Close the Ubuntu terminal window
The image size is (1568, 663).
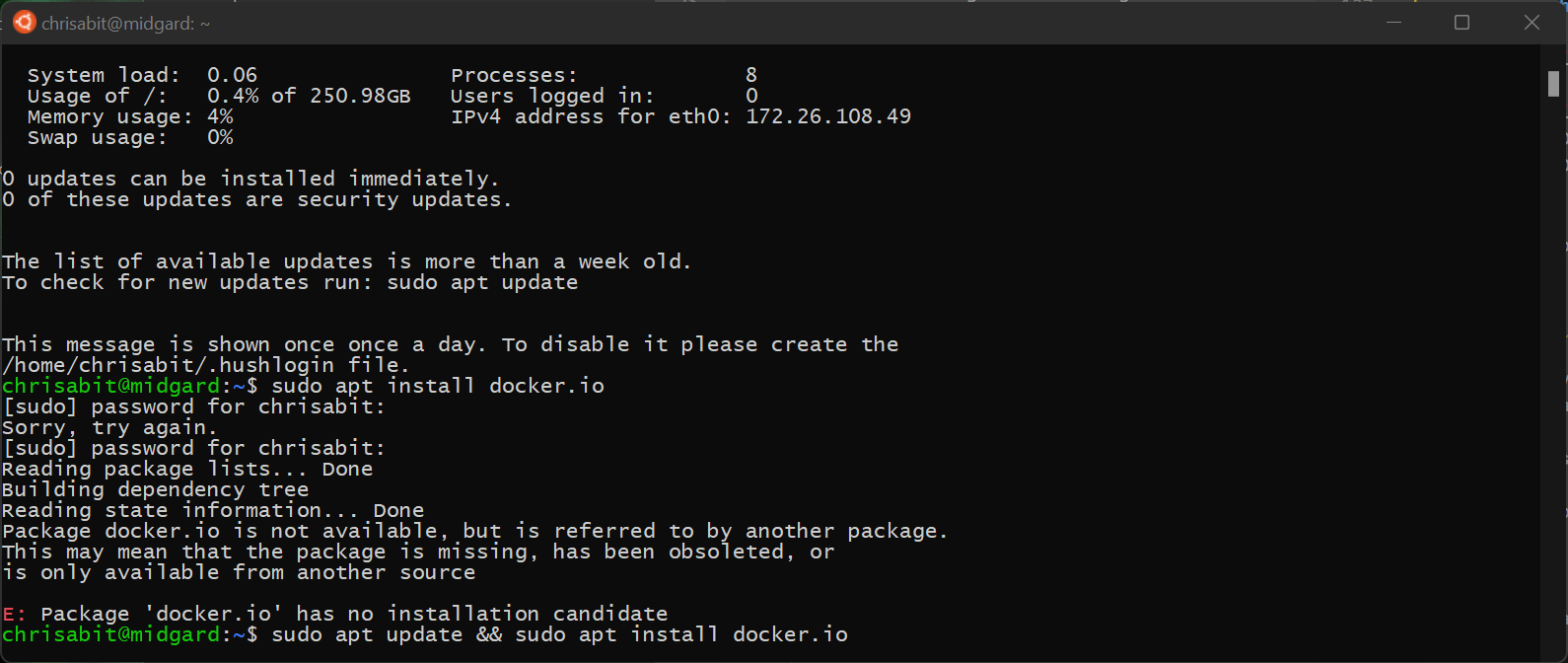coord(1532,22)
